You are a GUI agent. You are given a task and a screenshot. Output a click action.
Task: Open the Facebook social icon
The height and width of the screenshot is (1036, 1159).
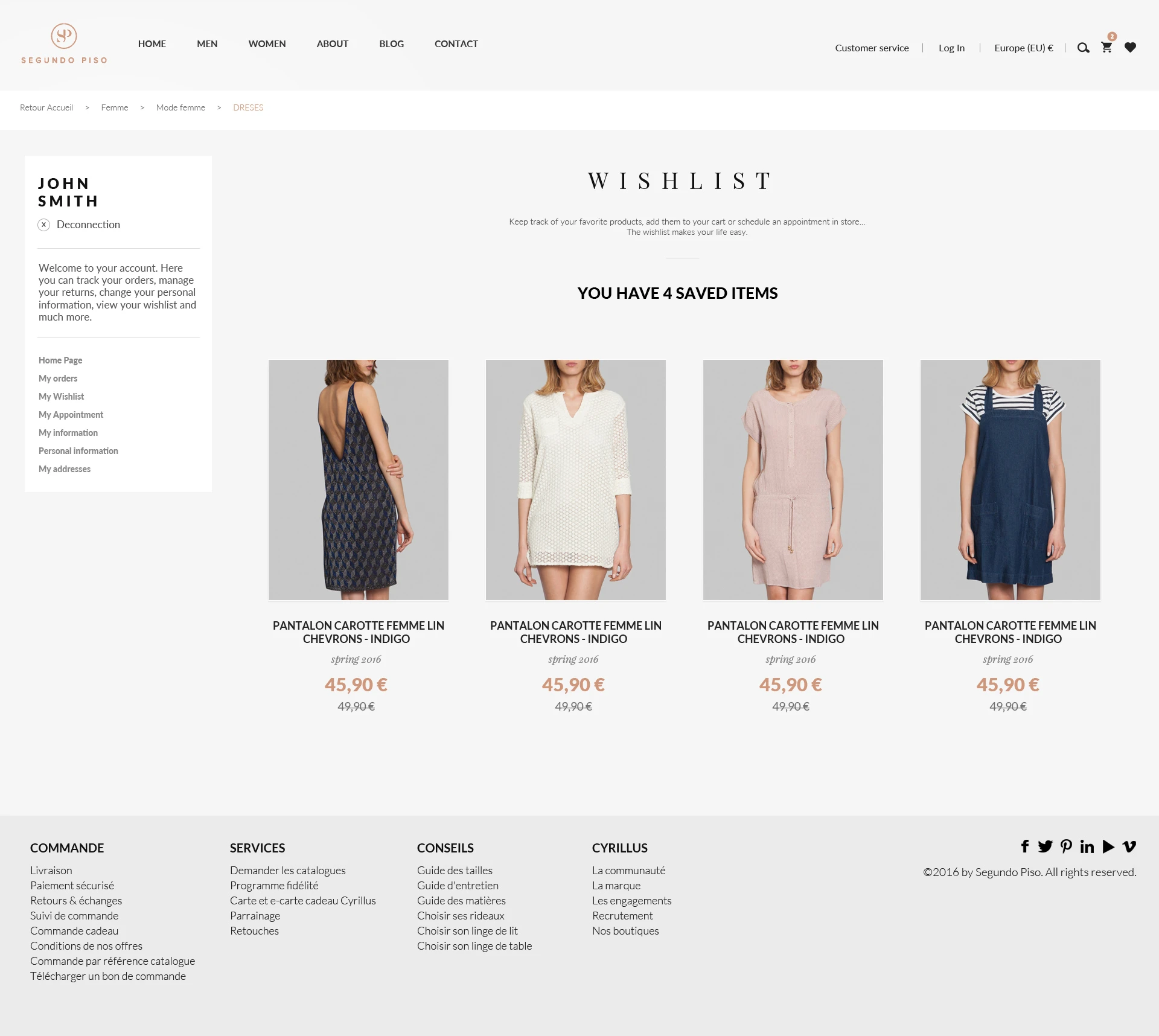(1025, 846)
